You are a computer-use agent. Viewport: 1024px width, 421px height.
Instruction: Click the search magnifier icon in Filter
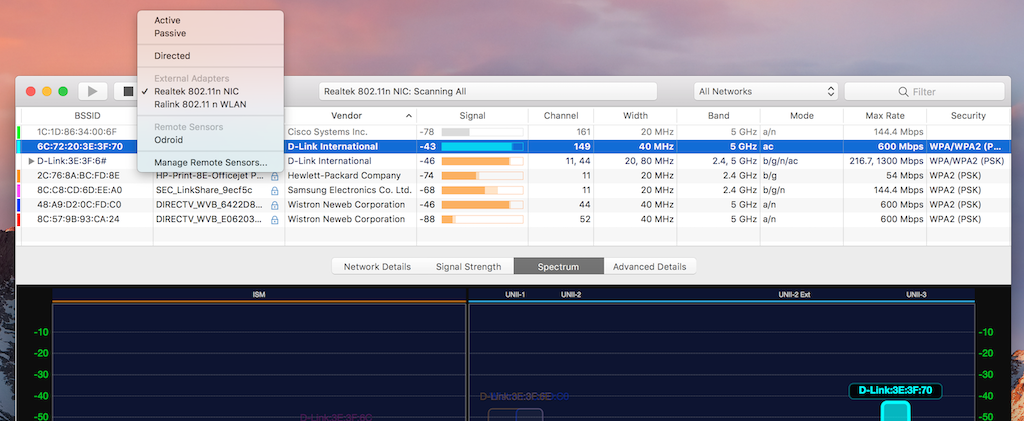point(903,92)
